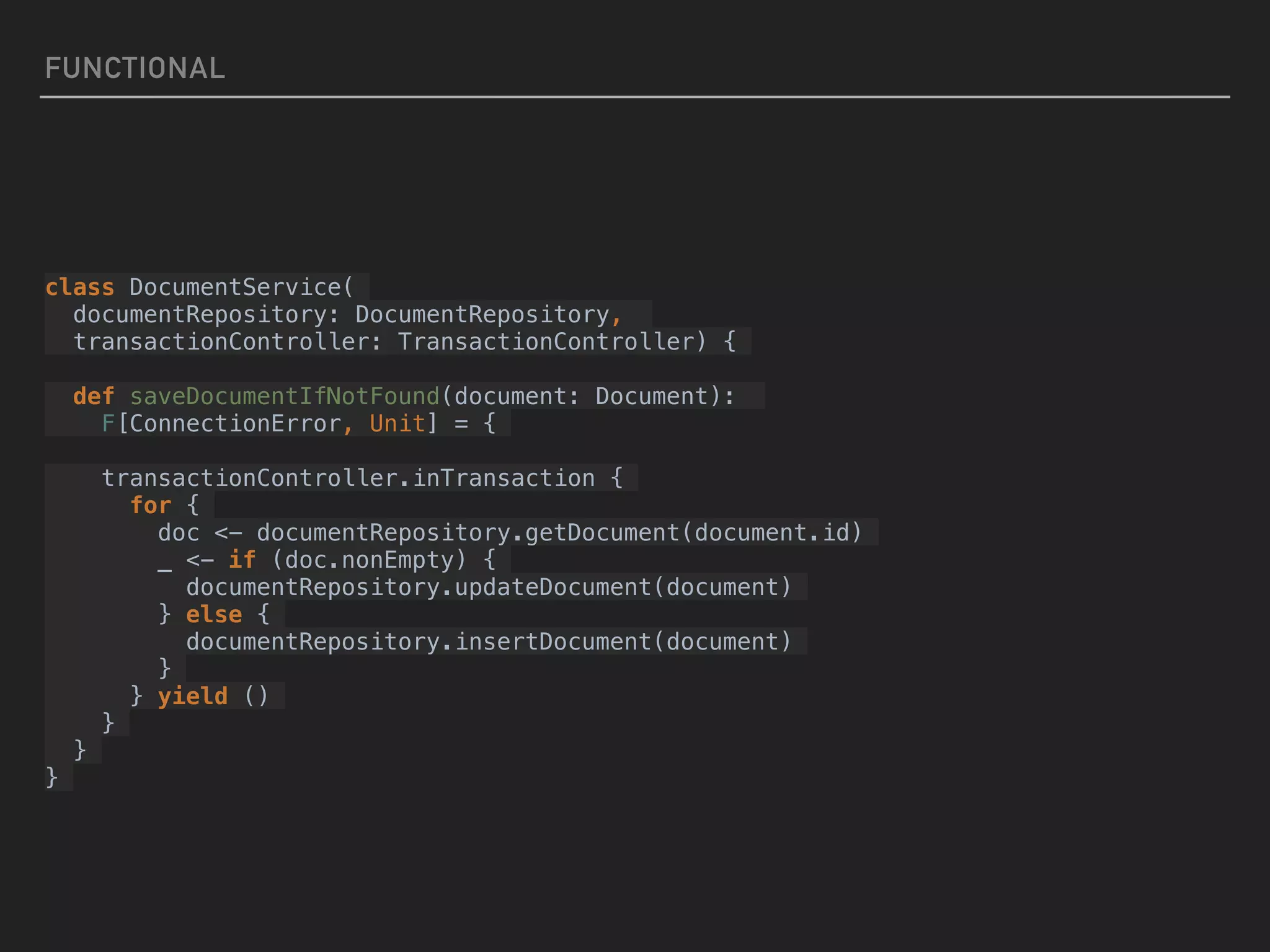Click the FUNCTIONAL slide title
This screenshot has height=952, width=1270.
coord(135,68)
